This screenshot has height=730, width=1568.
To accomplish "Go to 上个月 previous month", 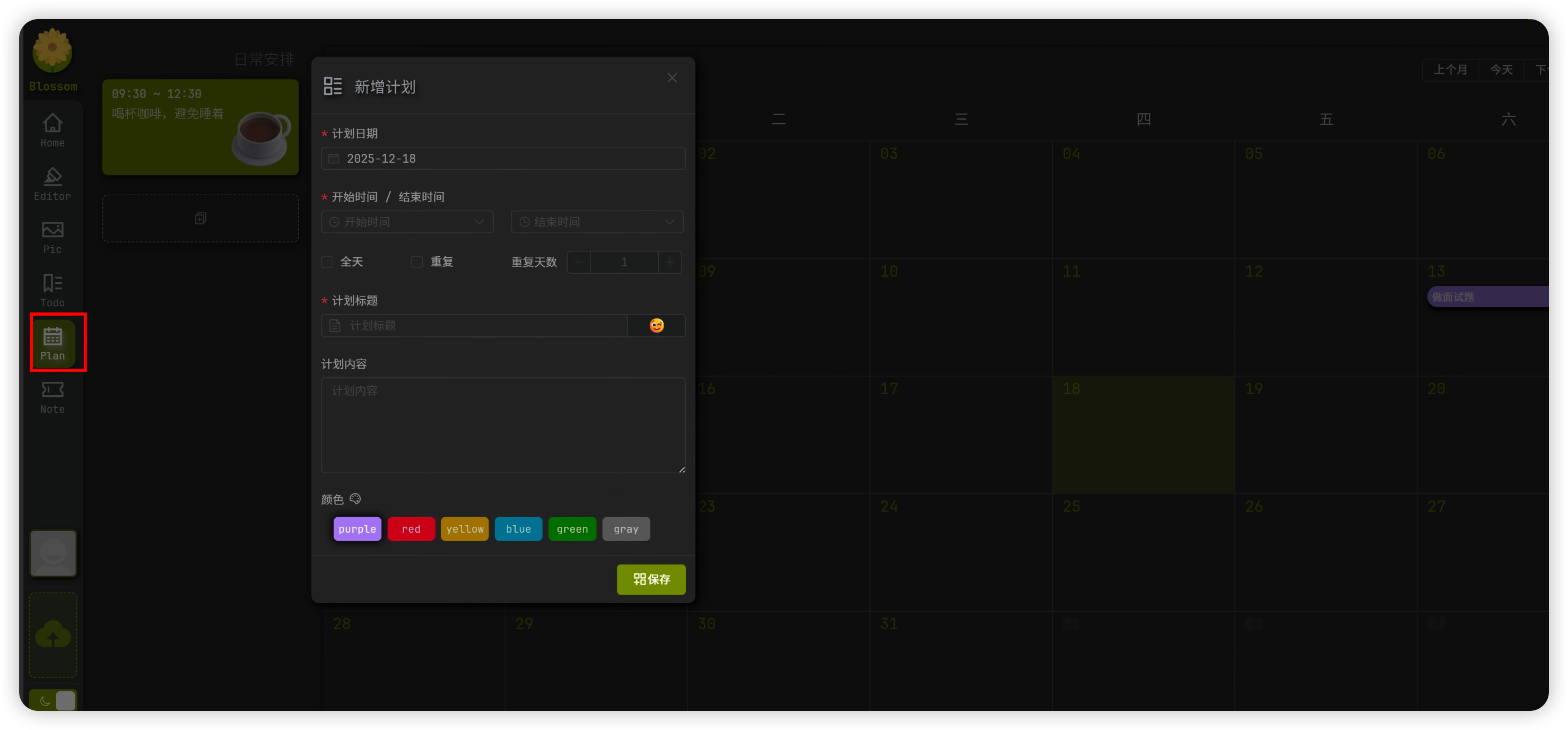I will (x=1450, y=69).
